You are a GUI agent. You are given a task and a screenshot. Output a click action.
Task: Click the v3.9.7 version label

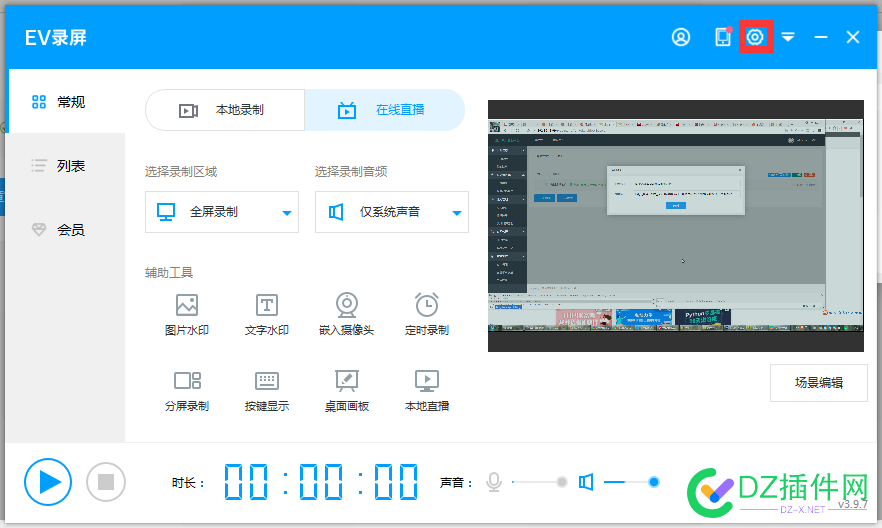852,504
